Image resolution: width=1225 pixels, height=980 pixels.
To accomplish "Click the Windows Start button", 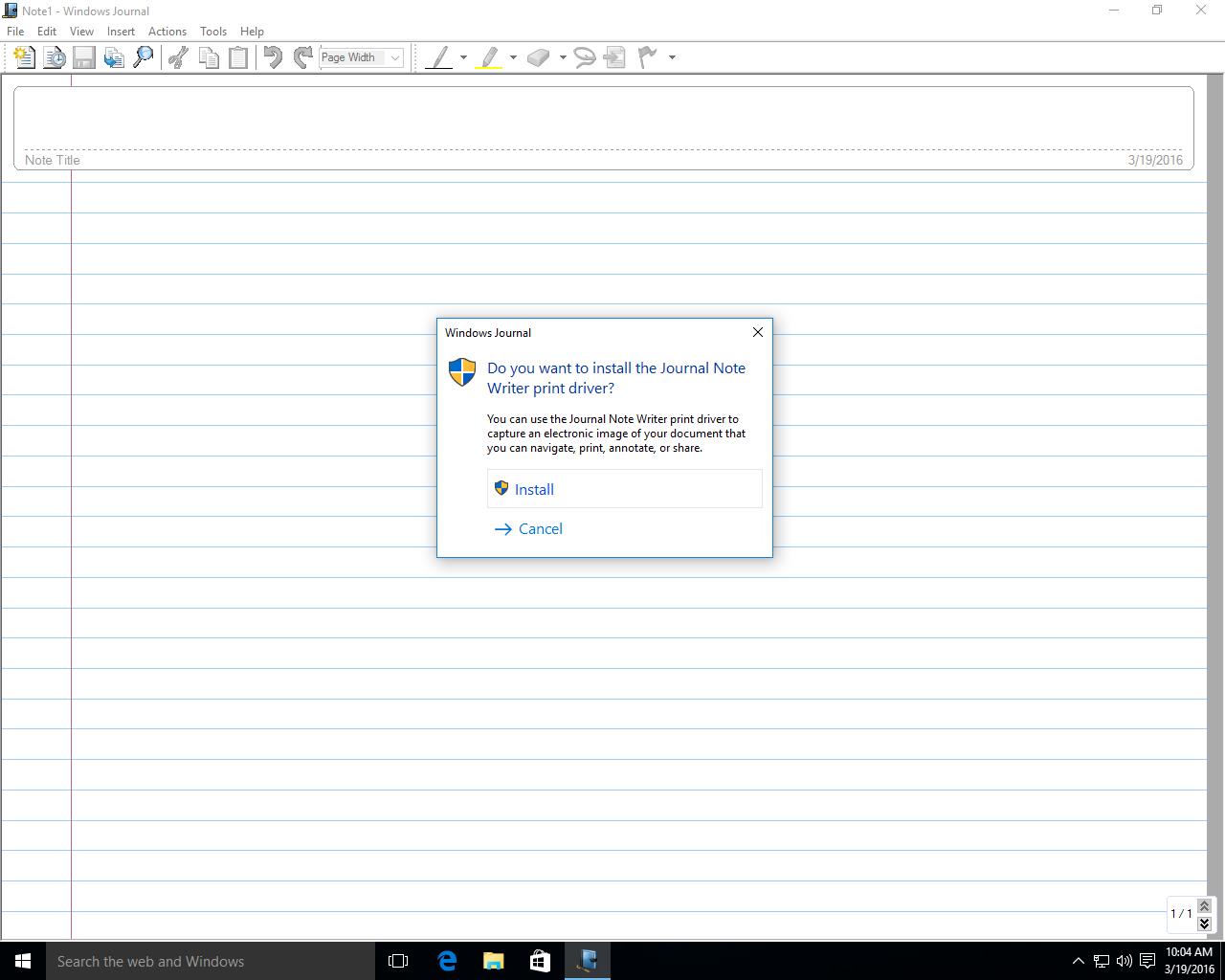I will [x=23, y=961].
